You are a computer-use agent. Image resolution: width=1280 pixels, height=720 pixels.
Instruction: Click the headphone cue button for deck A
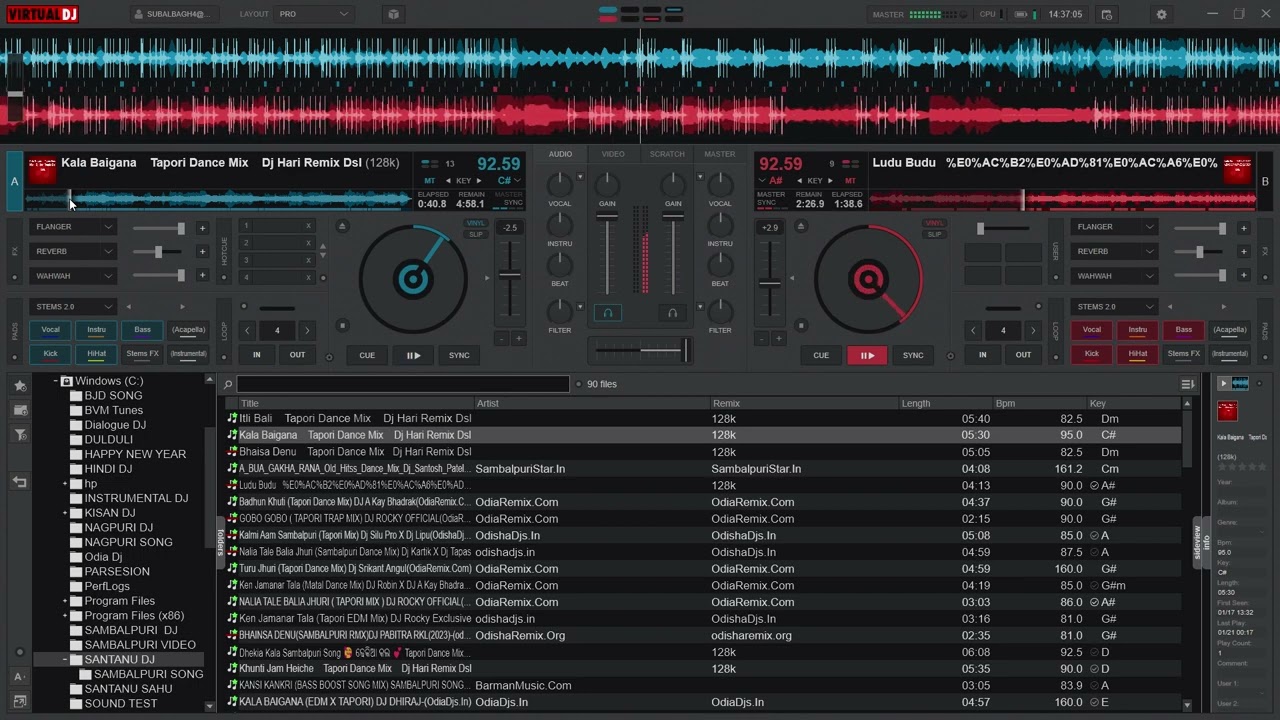point(607,313)
